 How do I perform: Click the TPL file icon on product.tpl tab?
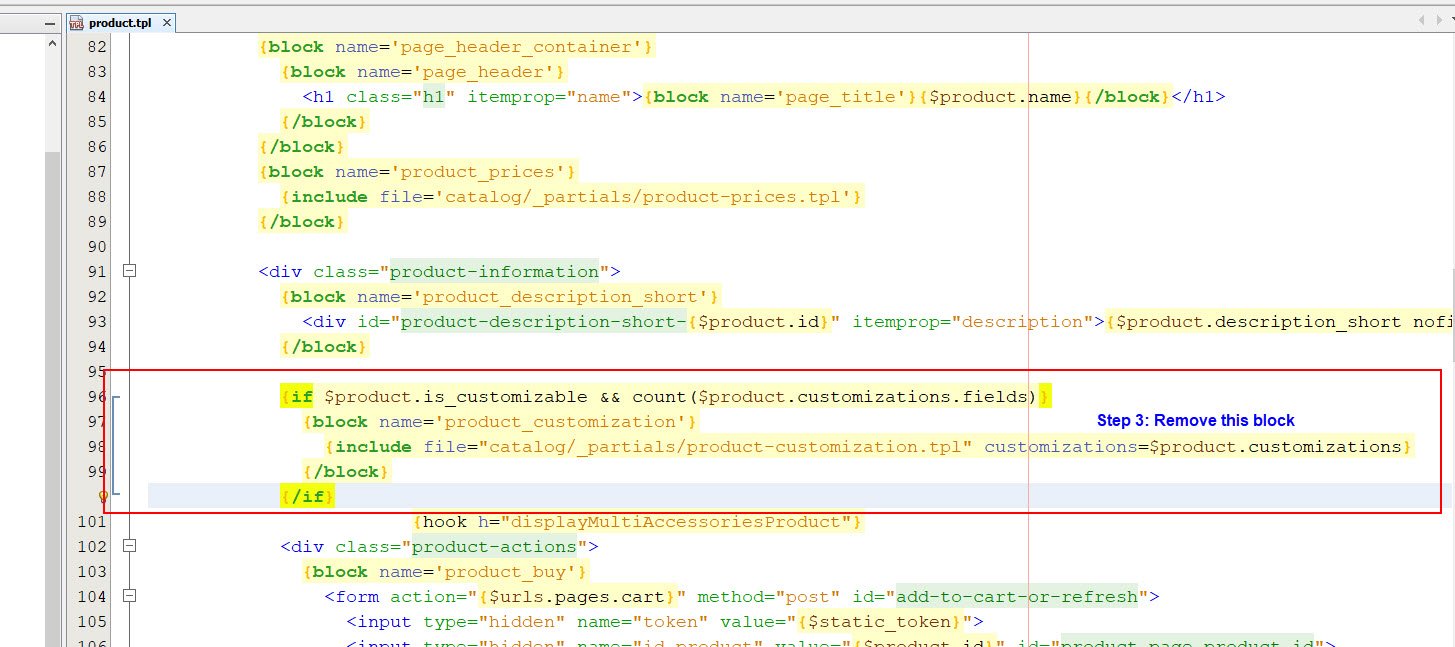[x=77, y=22]
